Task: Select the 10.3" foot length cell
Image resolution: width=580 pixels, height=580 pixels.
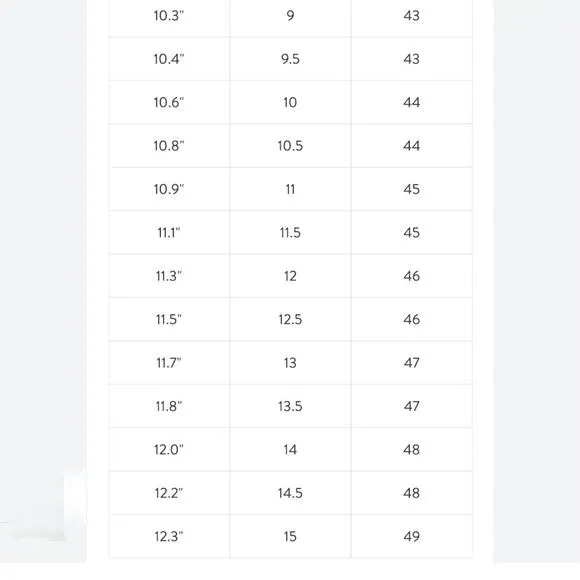Action: coord(169,16)
